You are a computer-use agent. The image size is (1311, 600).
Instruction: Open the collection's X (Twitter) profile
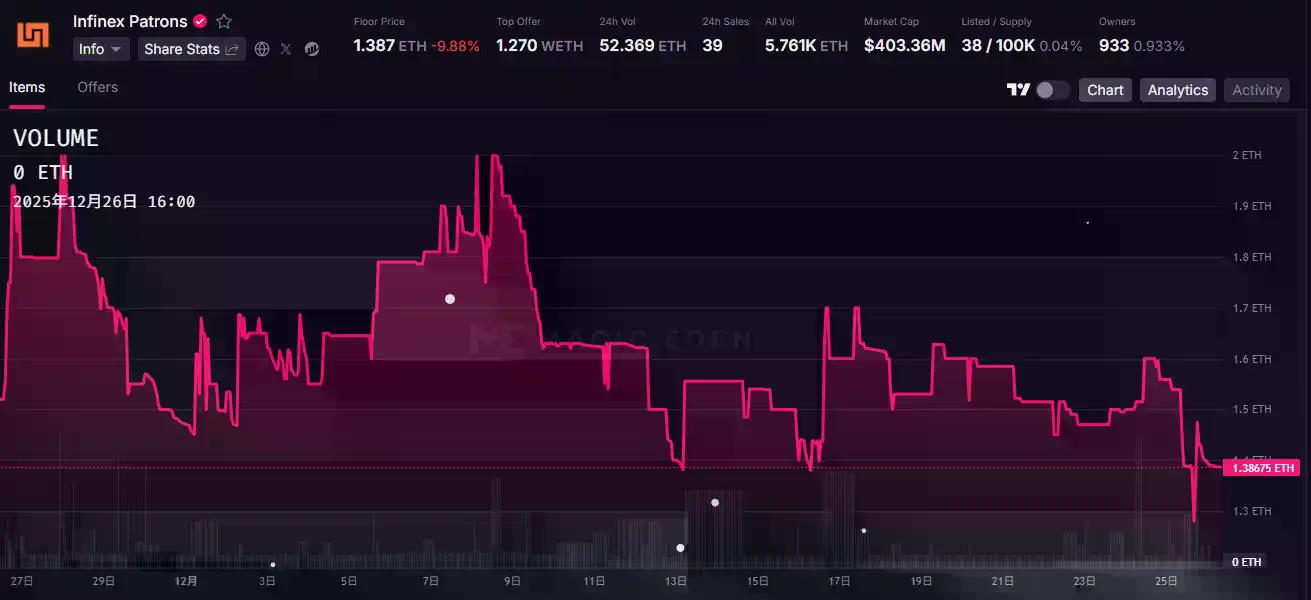[x=286, y=49]
